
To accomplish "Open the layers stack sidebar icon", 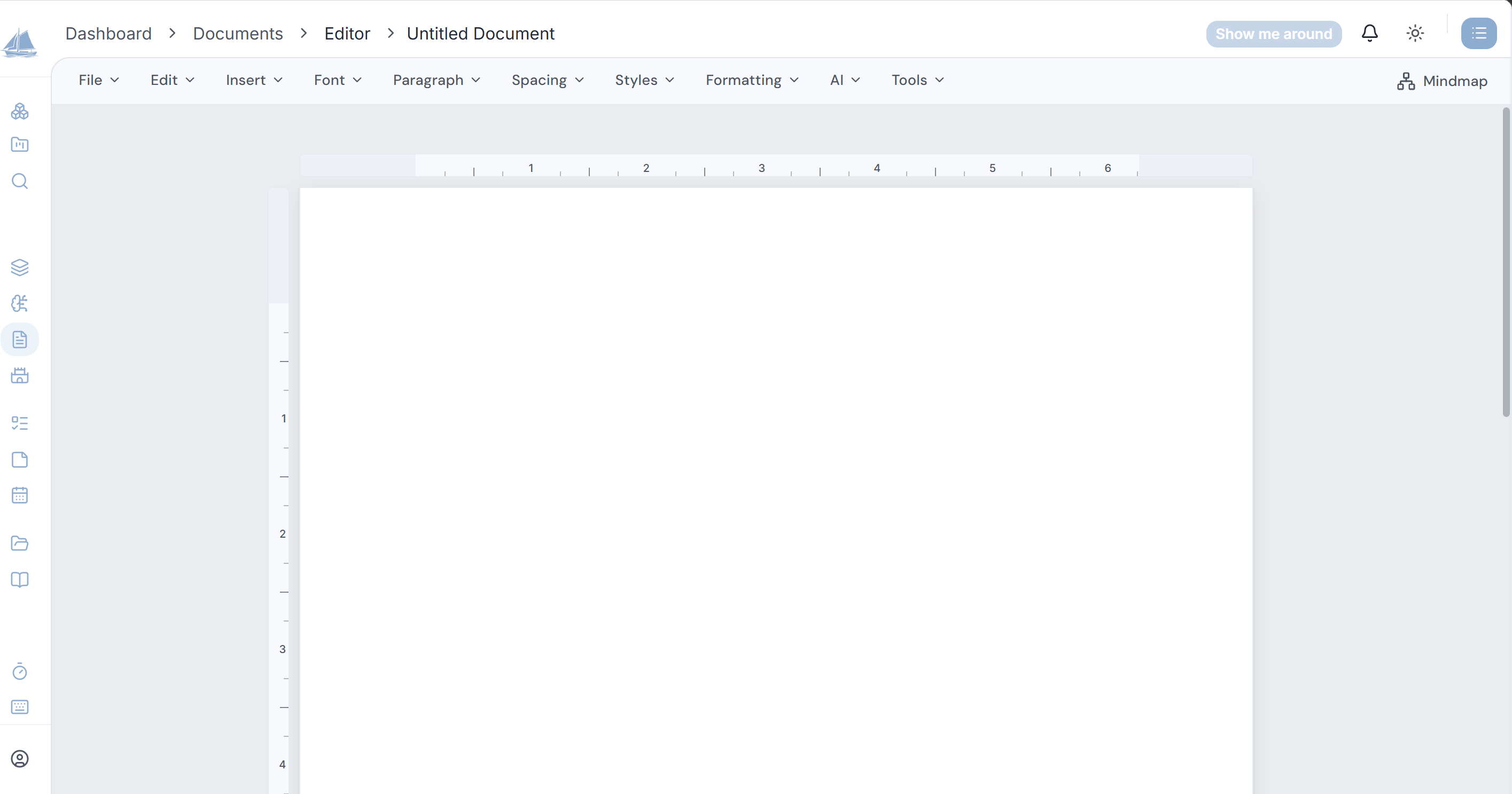I will 20,268.
